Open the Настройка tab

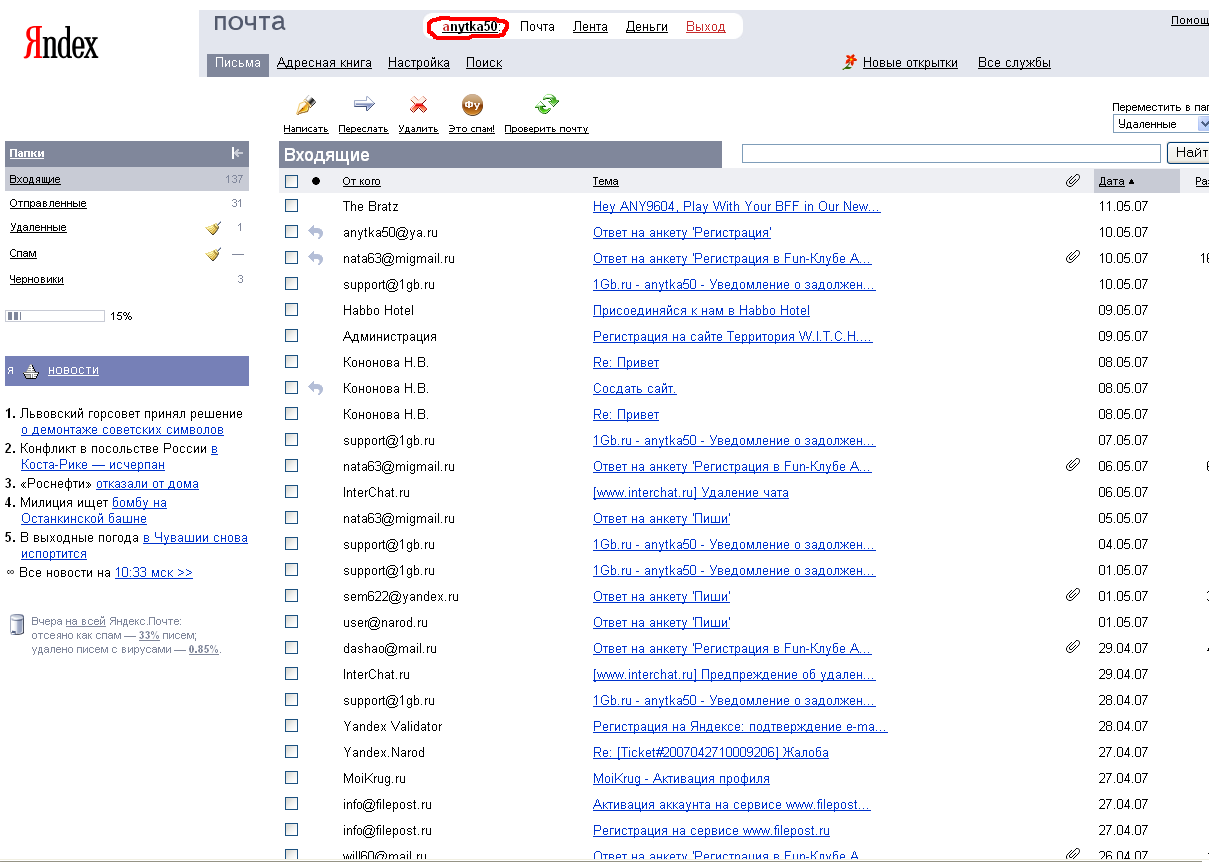(x=419, y=63)
